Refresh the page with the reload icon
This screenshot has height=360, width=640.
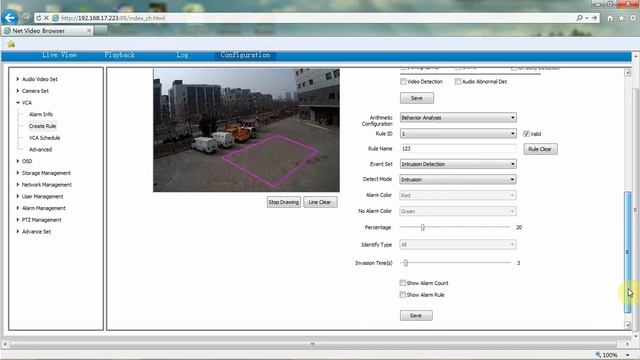(x=39, y=18)
